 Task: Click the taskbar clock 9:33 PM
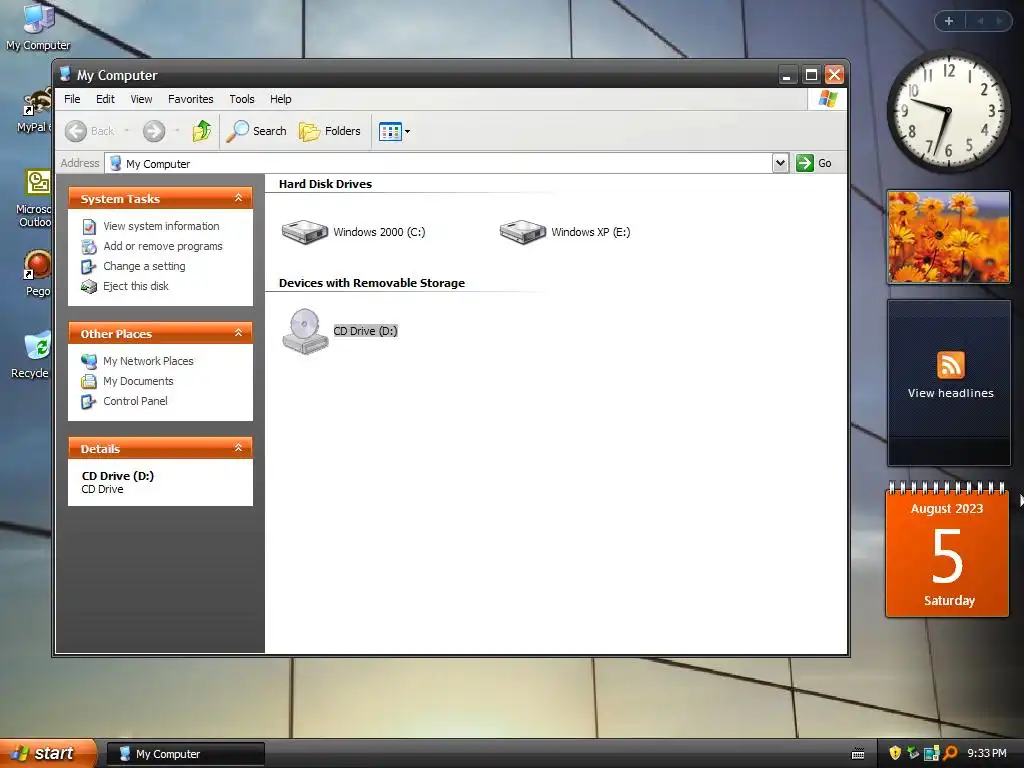point(987,753)
